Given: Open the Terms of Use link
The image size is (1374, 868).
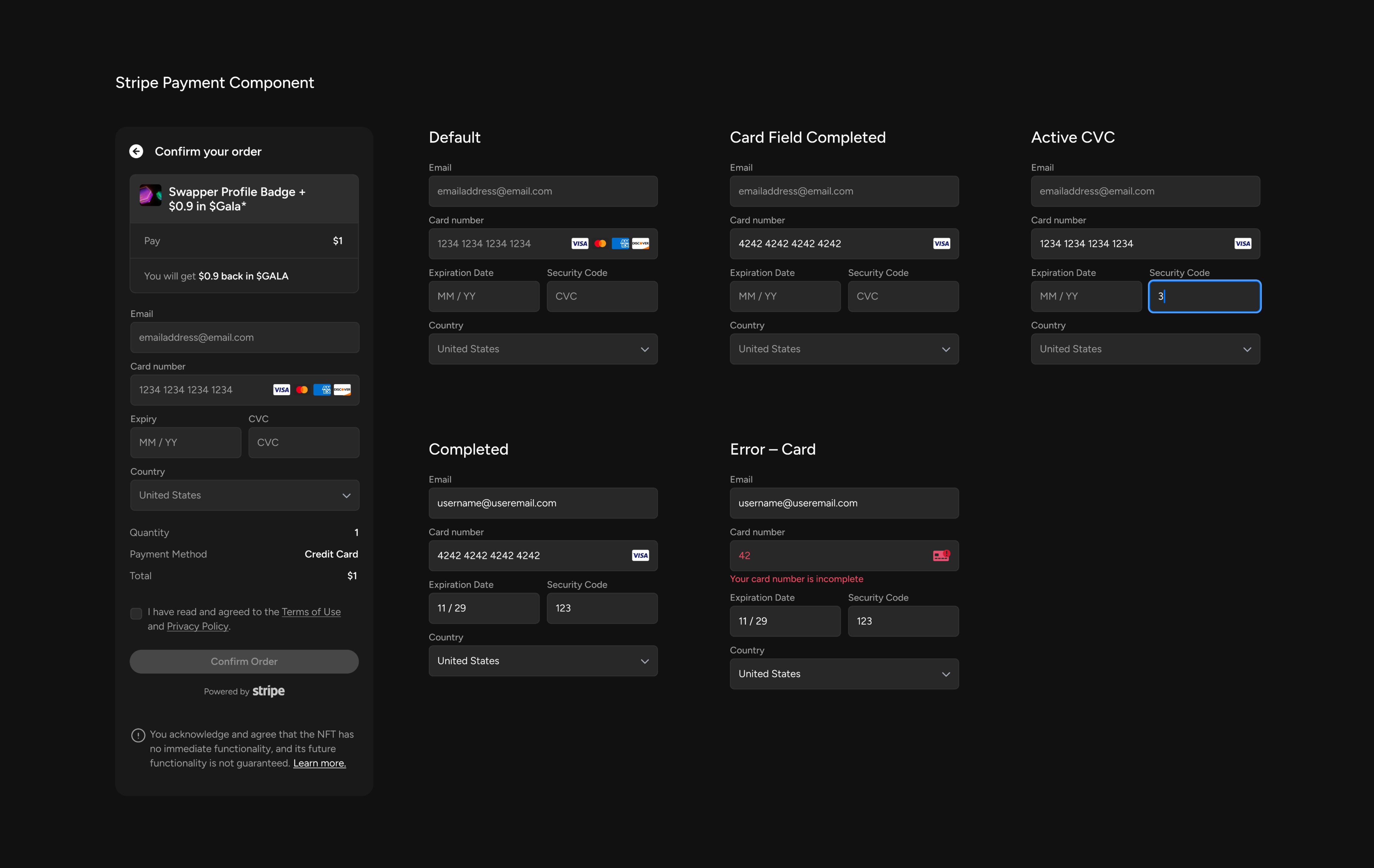Looking at the screenshot, I should tap(311, 612).
